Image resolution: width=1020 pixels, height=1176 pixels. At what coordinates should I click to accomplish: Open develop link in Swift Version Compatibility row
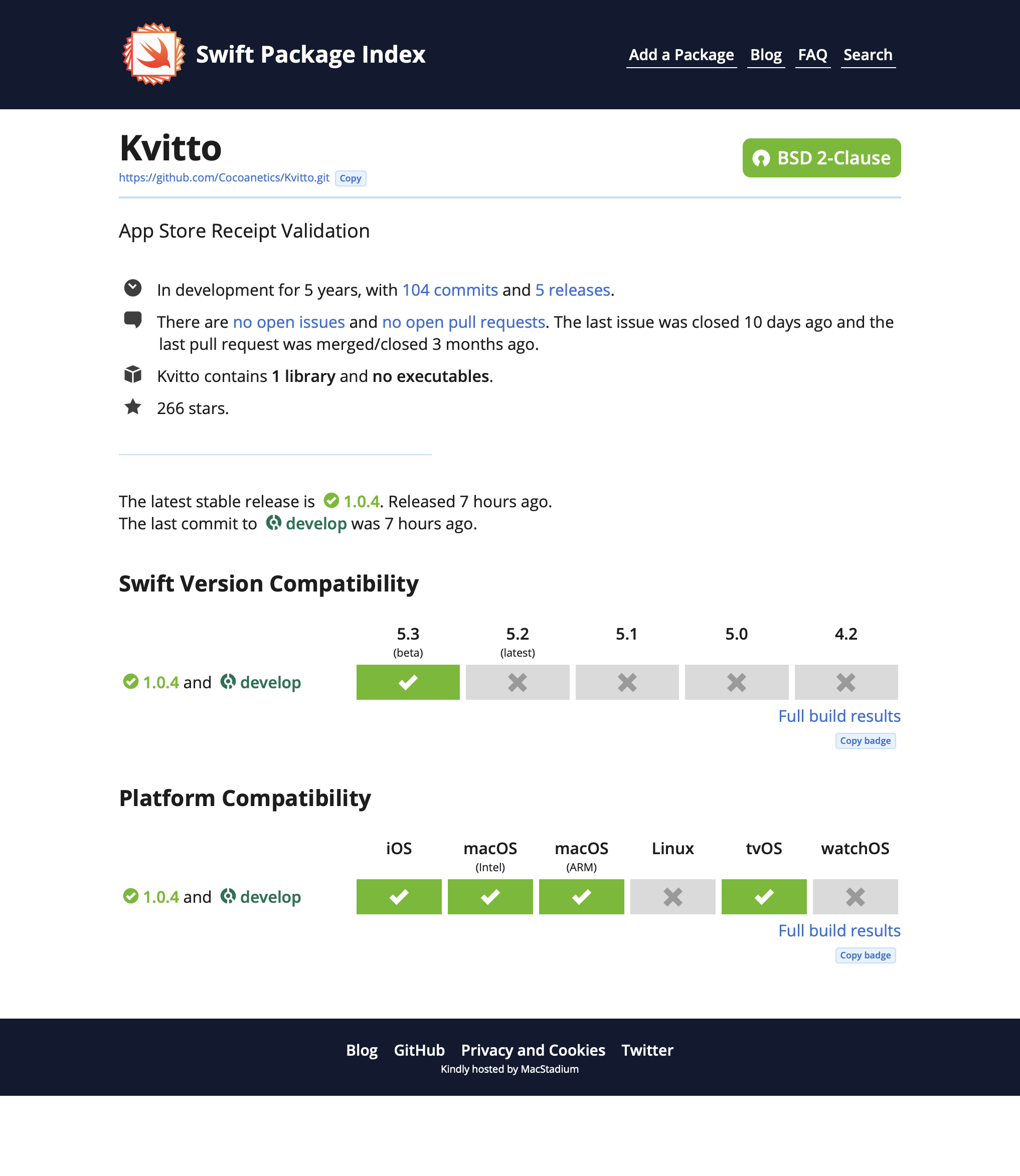tap(270, 682)
